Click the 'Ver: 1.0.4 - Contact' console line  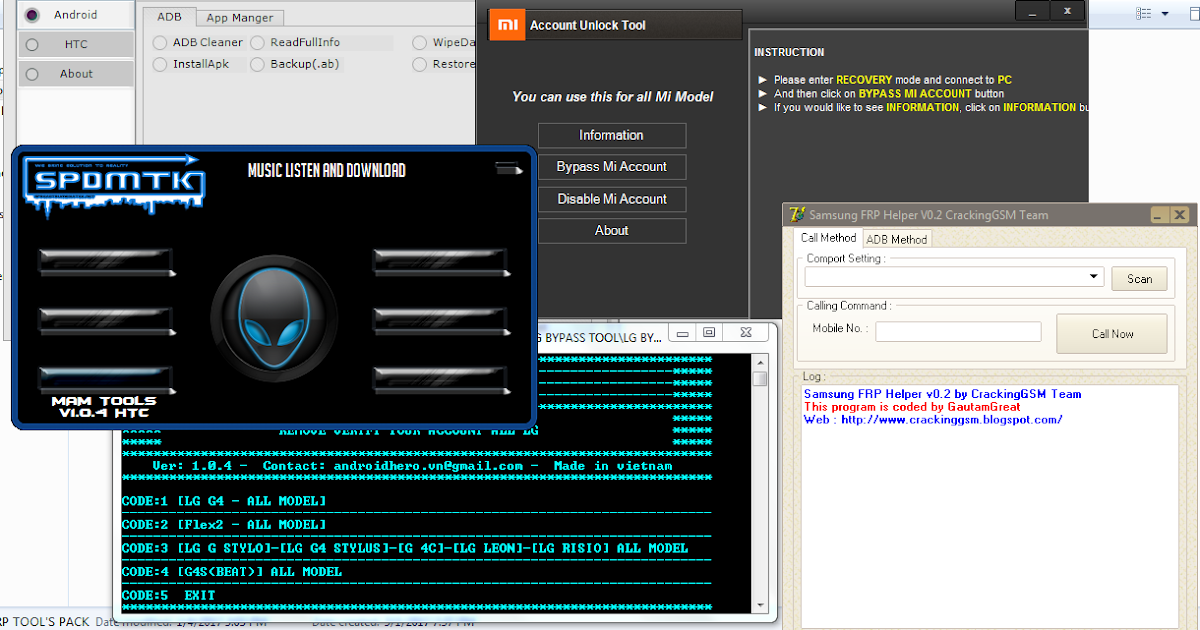point(412,466)
